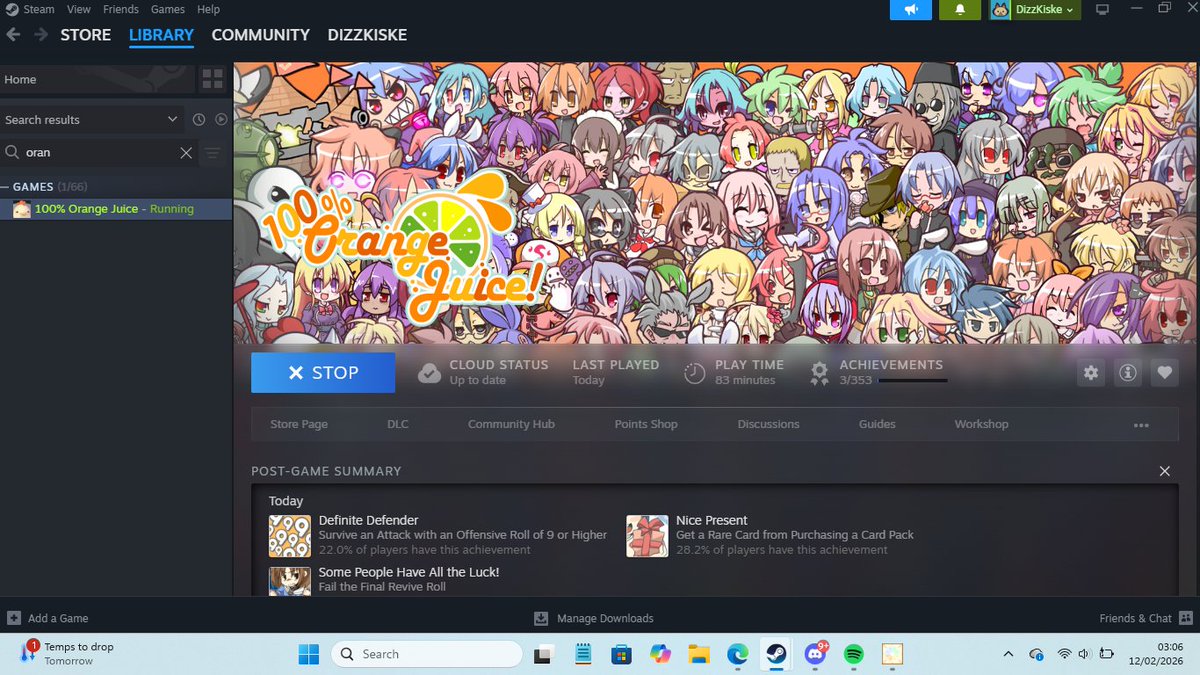Open the advanced filter options icon
The height and width of the screenshot is (675, 1200).
[212, 153]
